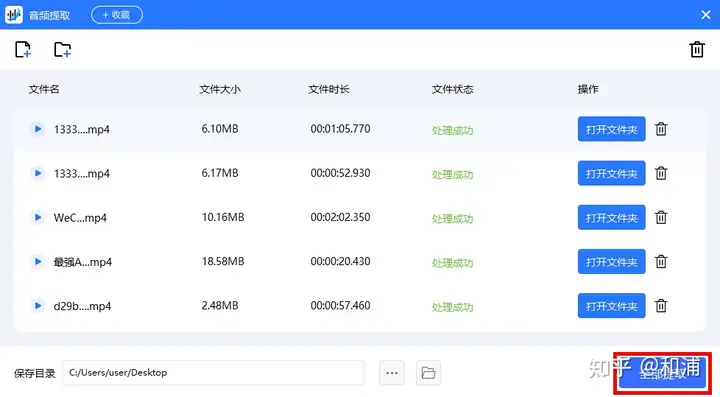Click duration 00:00:52.930
720x397 pixels.
(x=340, y=173)
